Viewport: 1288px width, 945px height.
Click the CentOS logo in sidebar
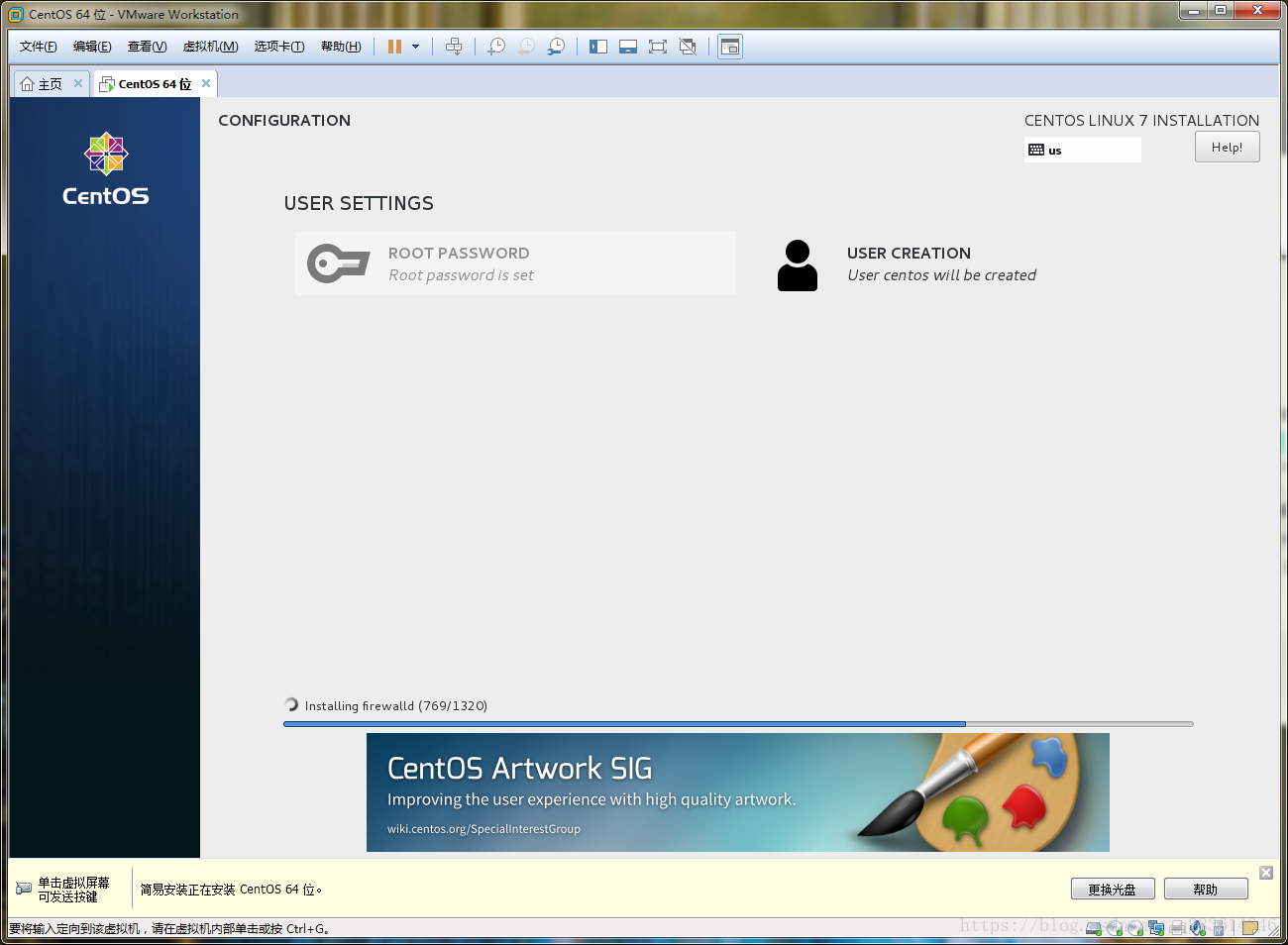pyautogui.click(x=106, y=169)
